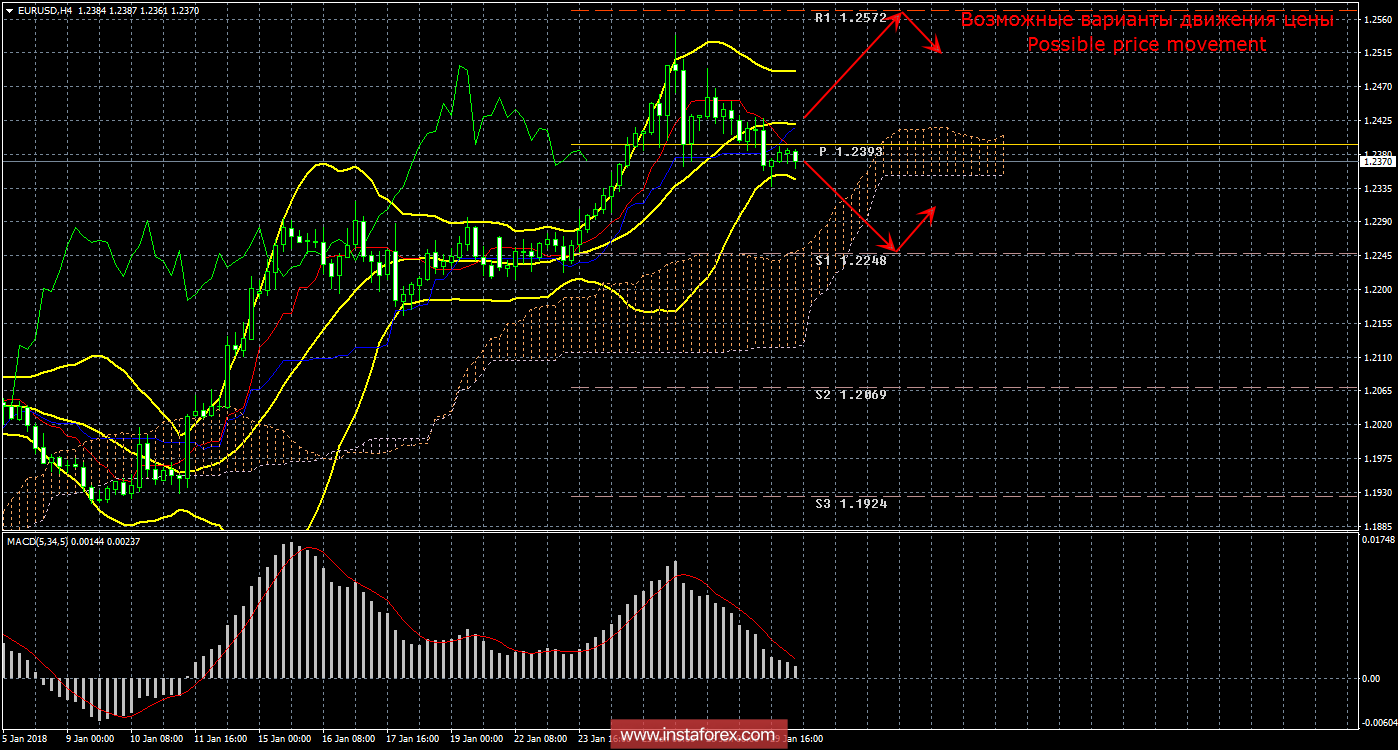Open the chart menu triangle beside EURUSD,H4

click(x=9, y=10)
